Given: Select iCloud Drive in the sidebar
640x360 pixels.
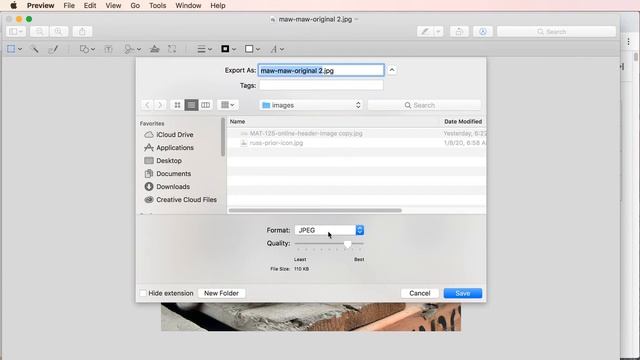Looking at the screenshot, I should coord(169,135).
